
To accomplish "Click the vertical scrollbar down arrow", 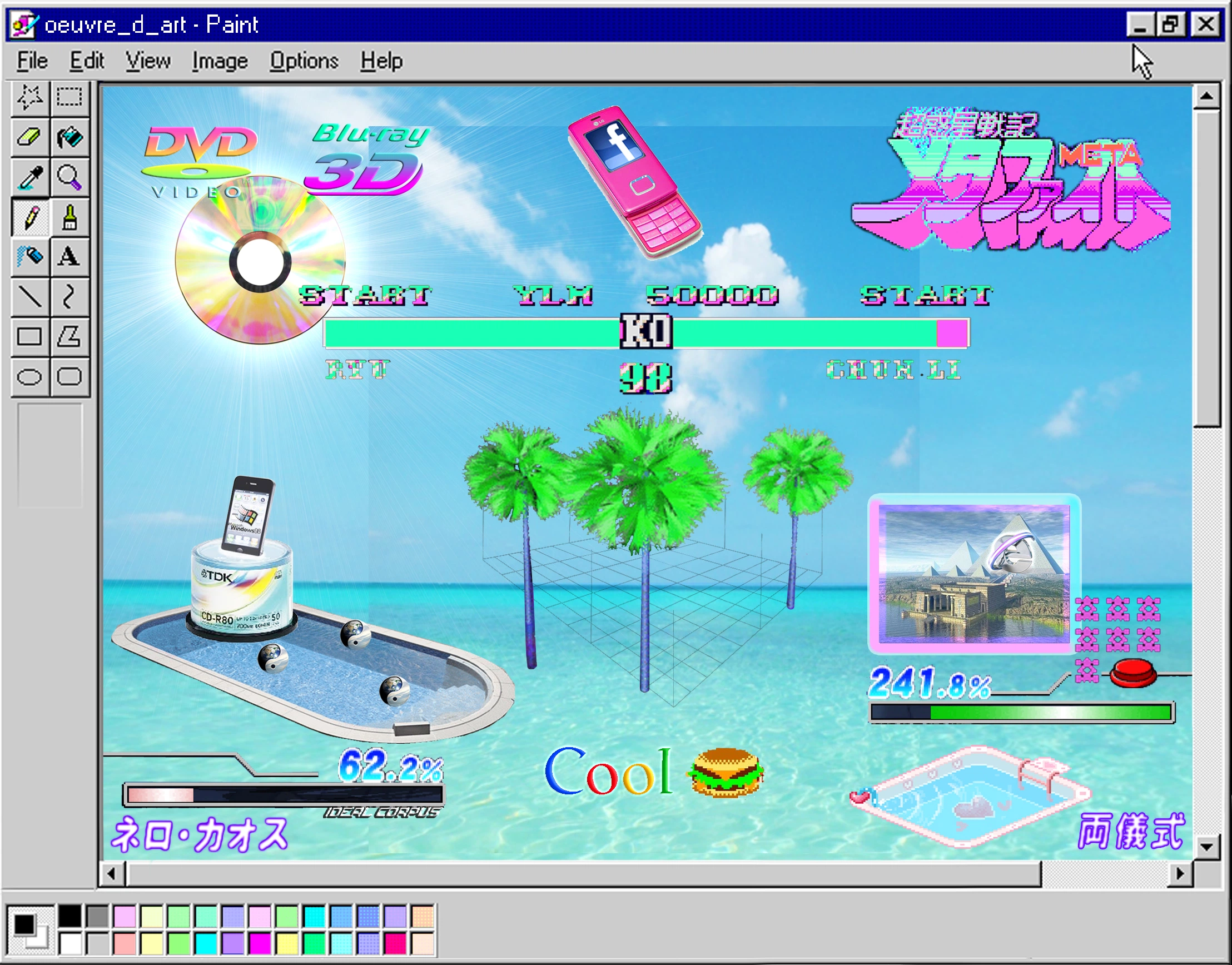I will click(x=1206, y=847).
